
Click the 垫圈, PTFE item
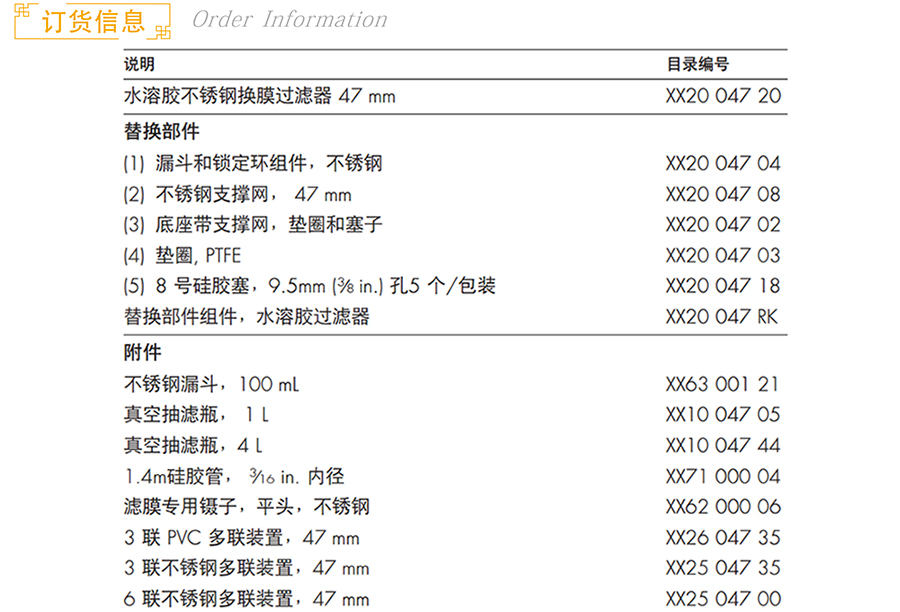pyautogui.click(x=182, y=256)
